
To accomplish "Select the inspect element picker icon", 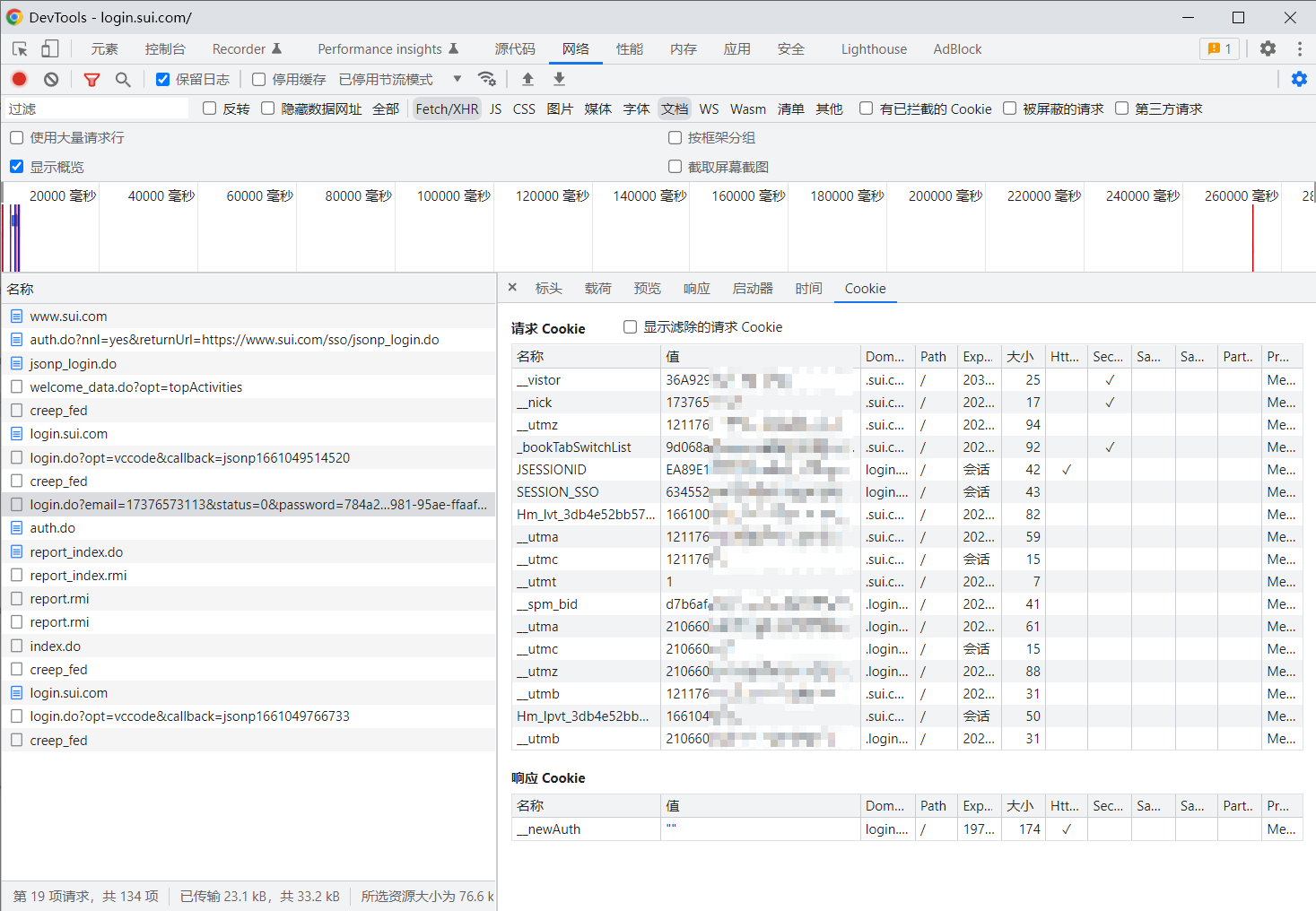I will 20,48.
